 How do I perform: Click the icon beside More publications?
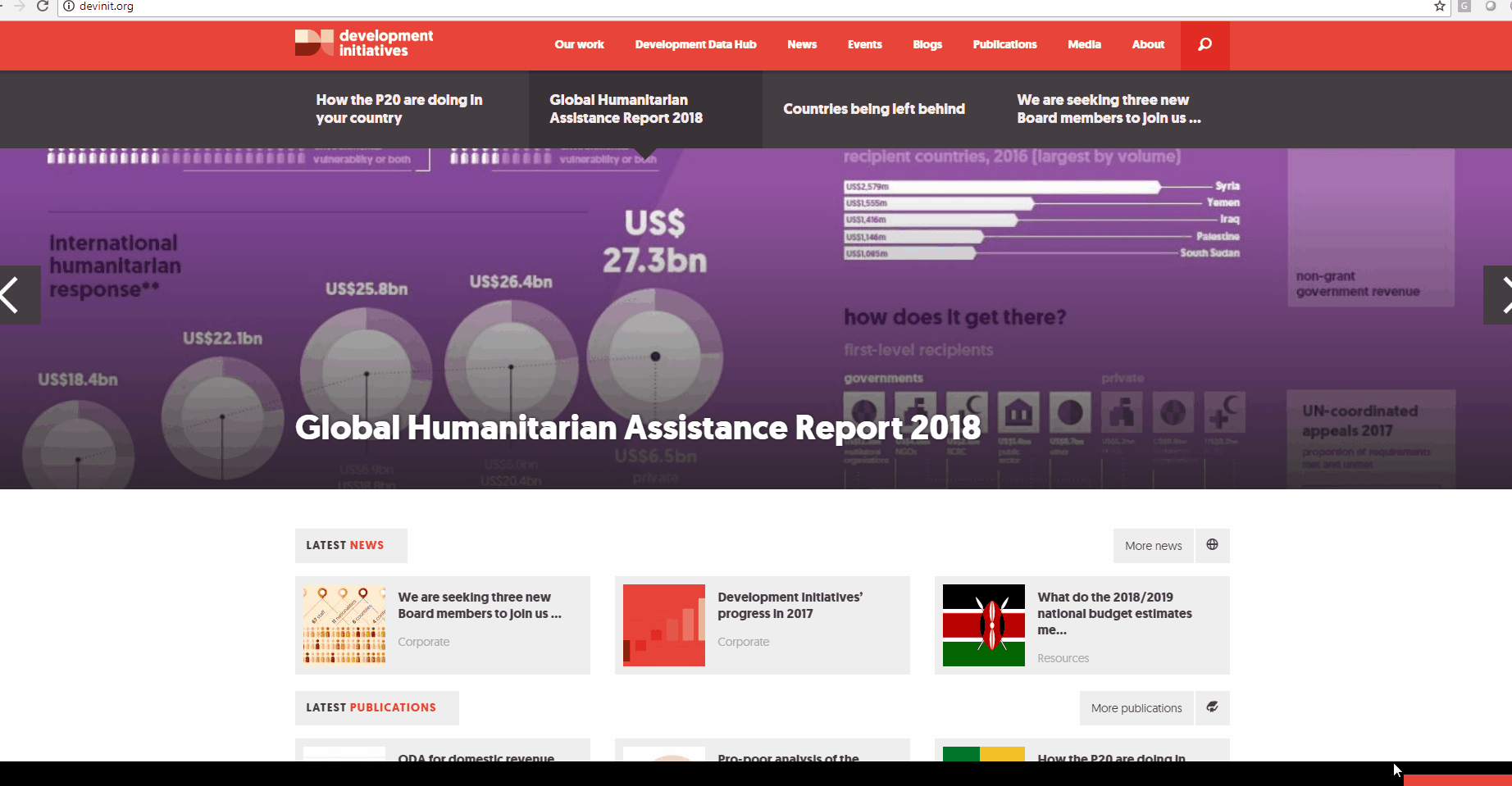coord(1212,707)
